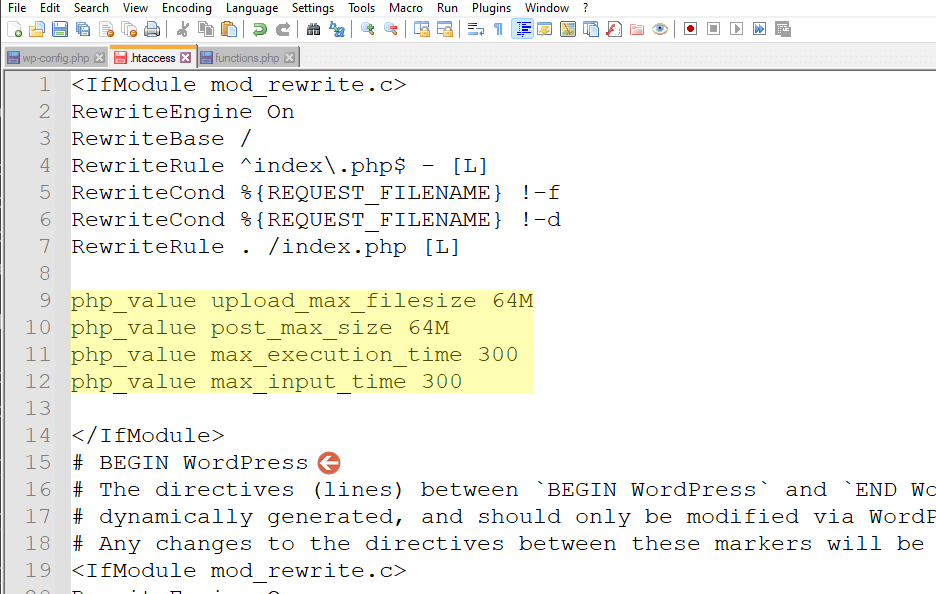Click the Save All toolbar icon
The width and height of the screenshot is (936, 594).
pos(83,29)
